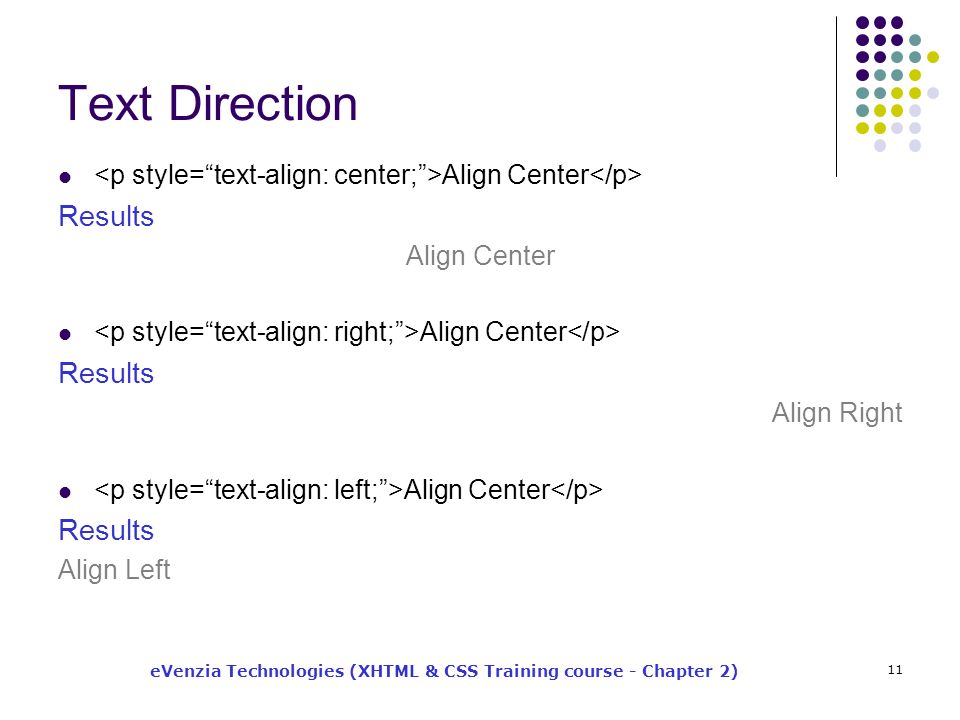This screenshot has width=960, height=720.
Task: Click the third bullet dot before left code
Action: coord(65,492)
